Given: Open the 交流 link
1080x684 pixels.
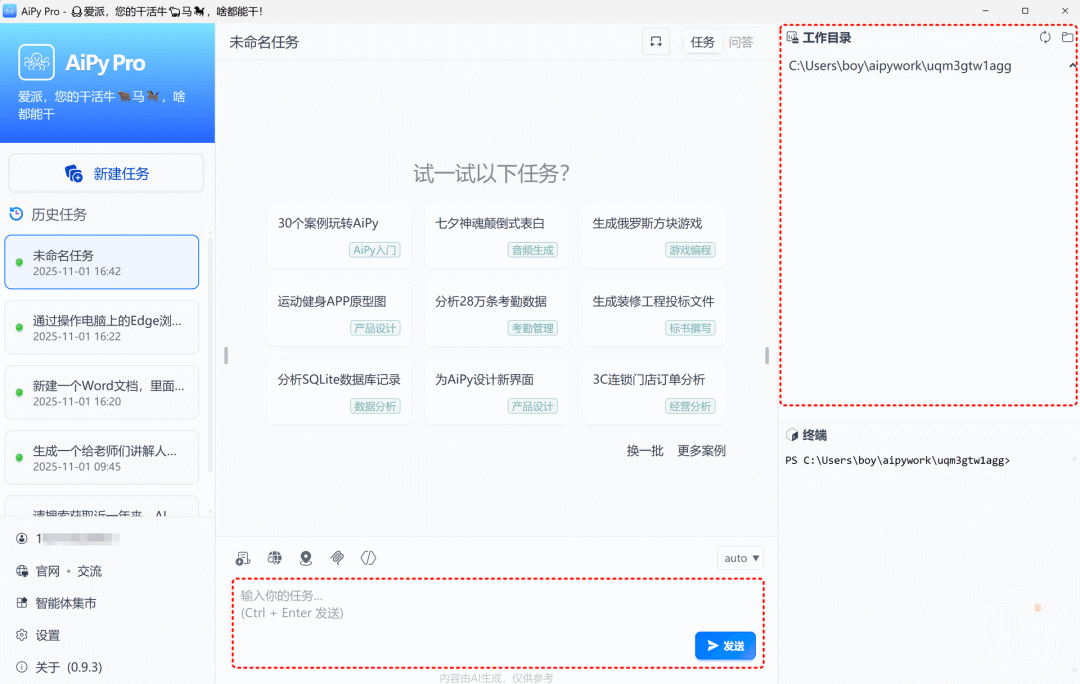Looking at the screenshot, I should coord(90,571).
